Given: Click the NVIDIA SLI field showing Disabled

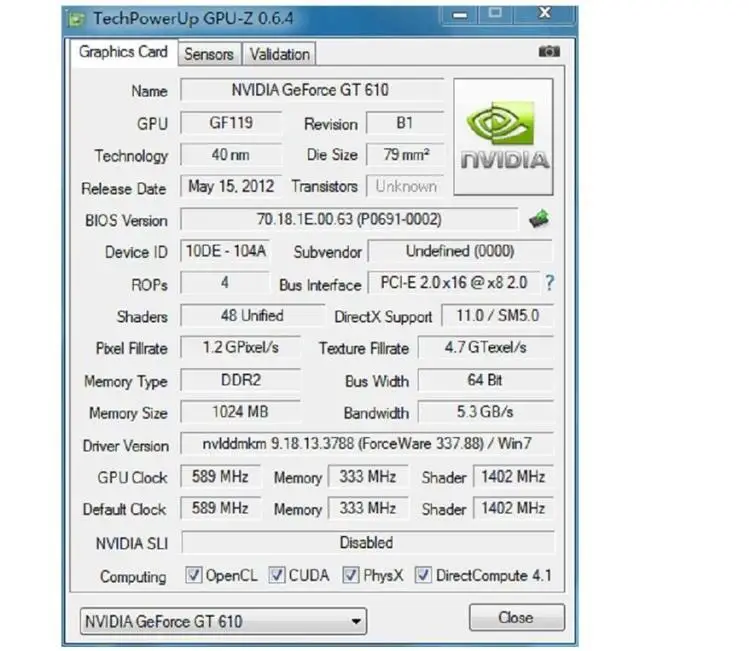Looking at the screenshot, I should (x=367, y=542).
